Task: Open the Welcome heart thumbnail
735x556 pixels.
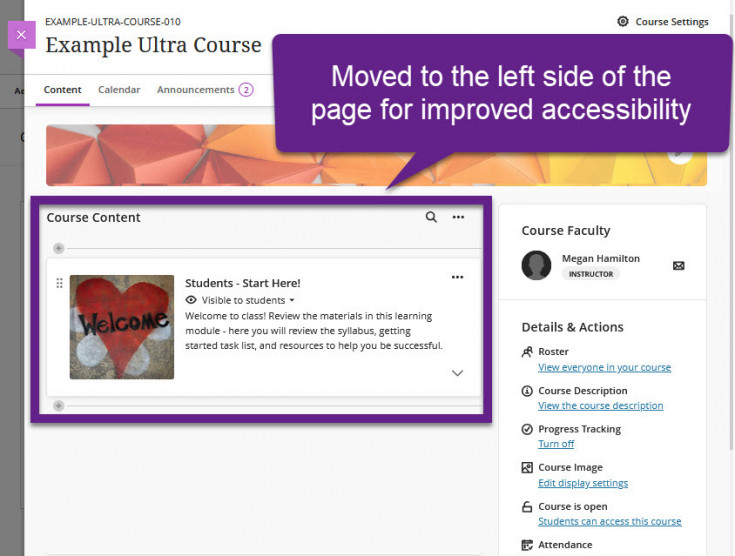Action: (122, 327)
